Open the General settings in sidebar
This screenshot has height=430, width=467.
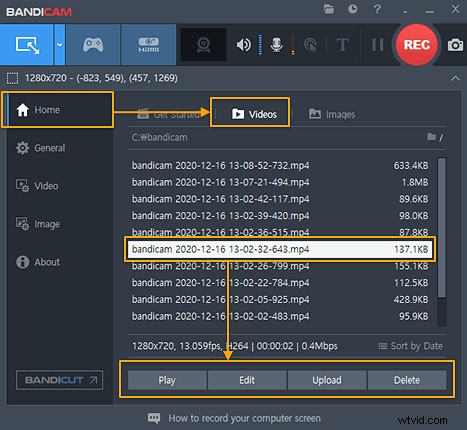[59, 148]
